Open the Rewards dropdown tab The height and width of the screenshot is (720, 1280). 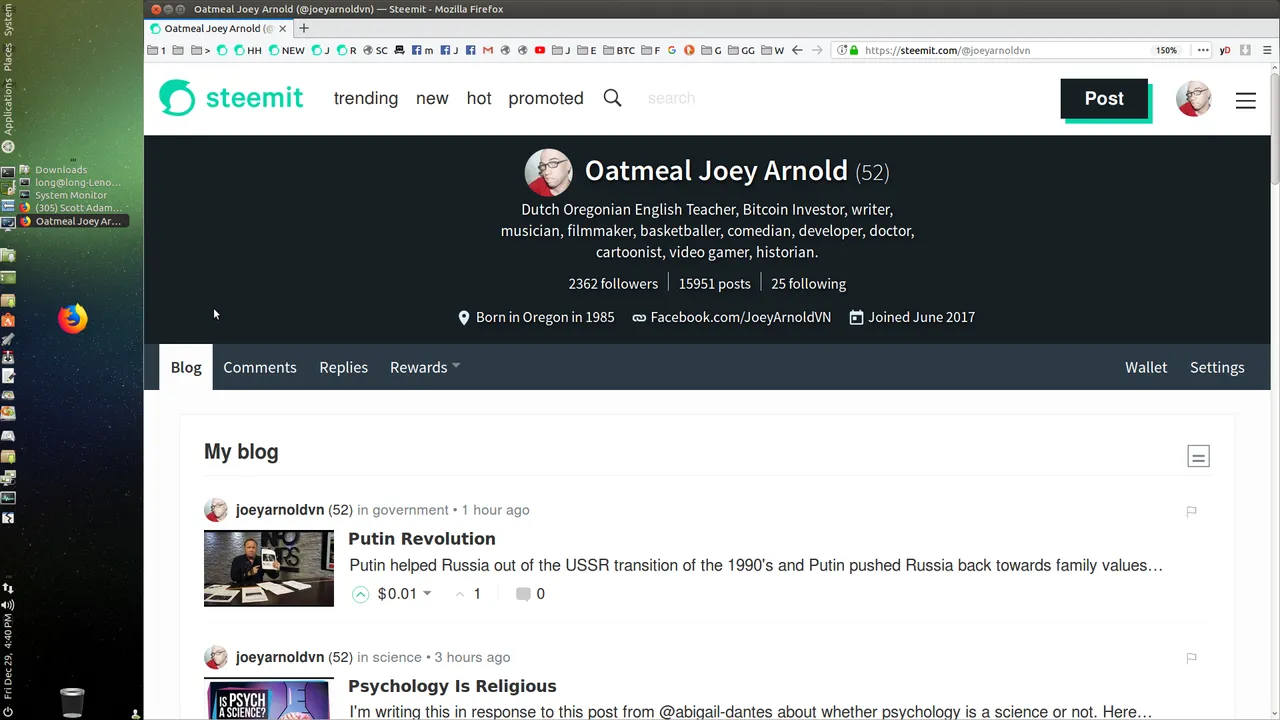424,367
